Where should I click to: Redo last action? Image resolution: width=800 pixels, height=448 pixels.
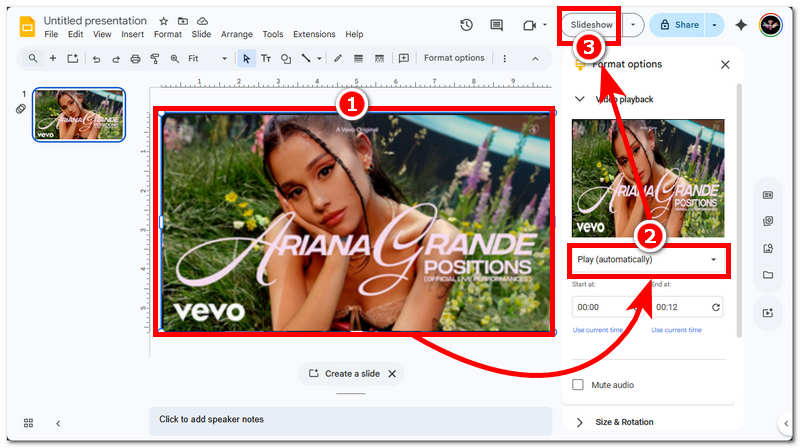pos(116,59)
